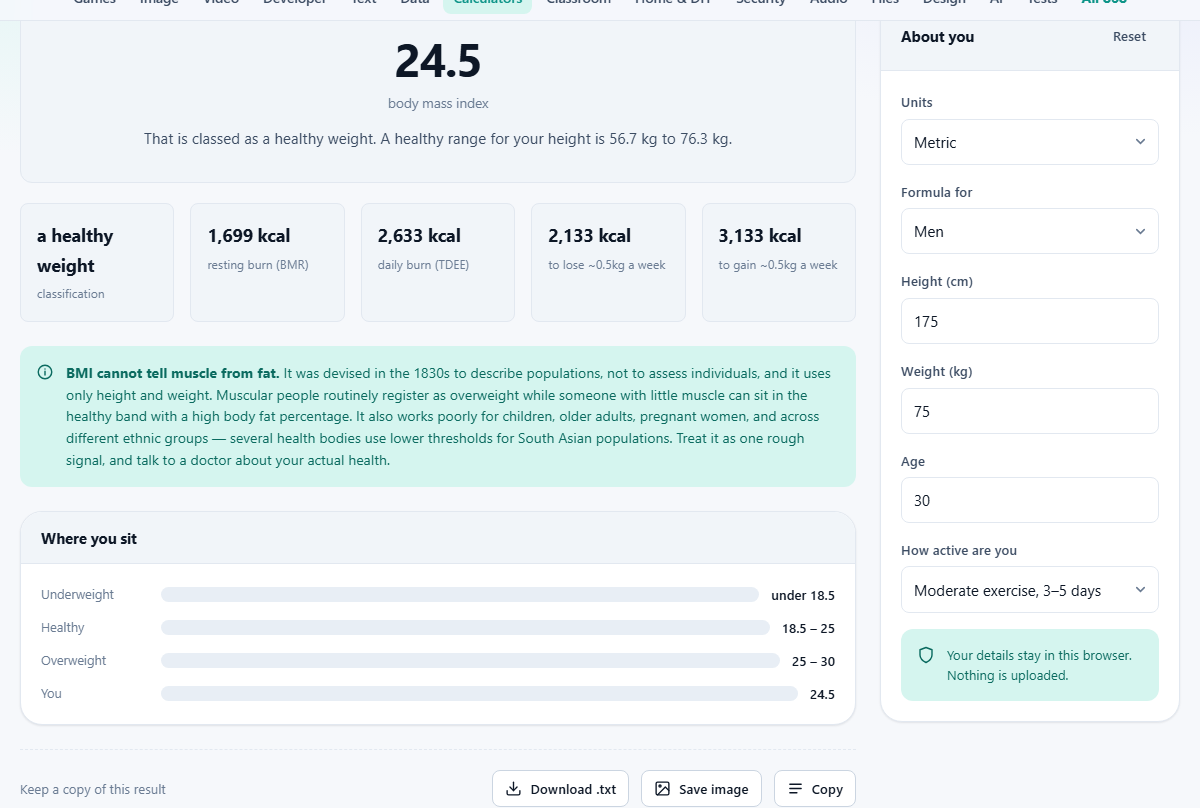Click the Age field containing 30
The image size is (1200, 808).
(1029, 500)
